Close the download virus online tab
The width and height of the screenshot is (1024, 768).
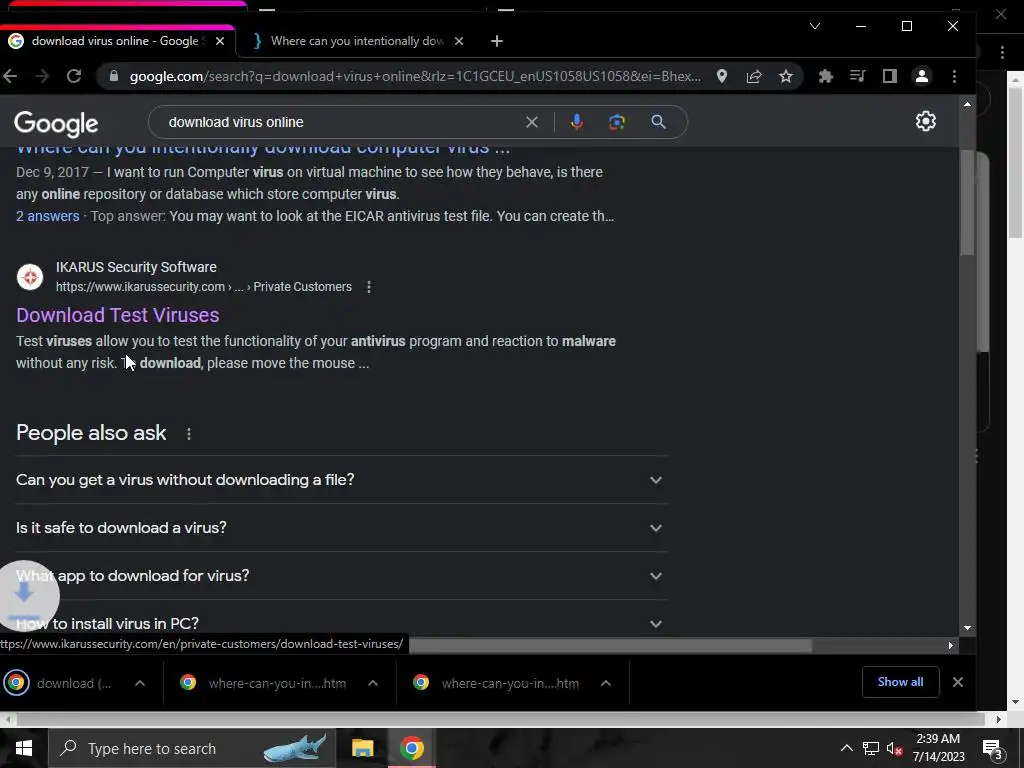point(220,41)
